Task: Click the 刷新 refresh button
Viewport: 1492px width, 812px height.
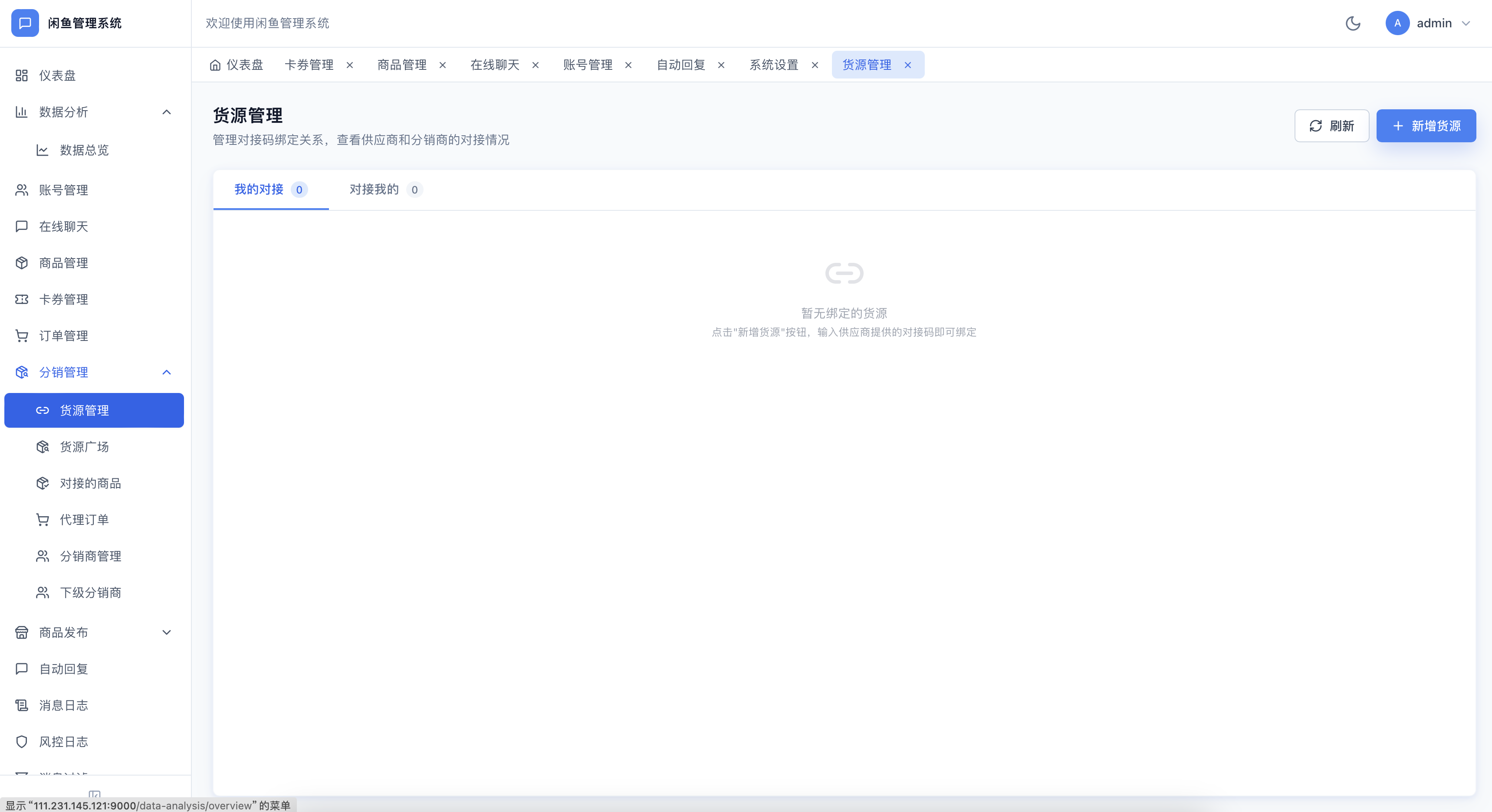Action: 1331,126
